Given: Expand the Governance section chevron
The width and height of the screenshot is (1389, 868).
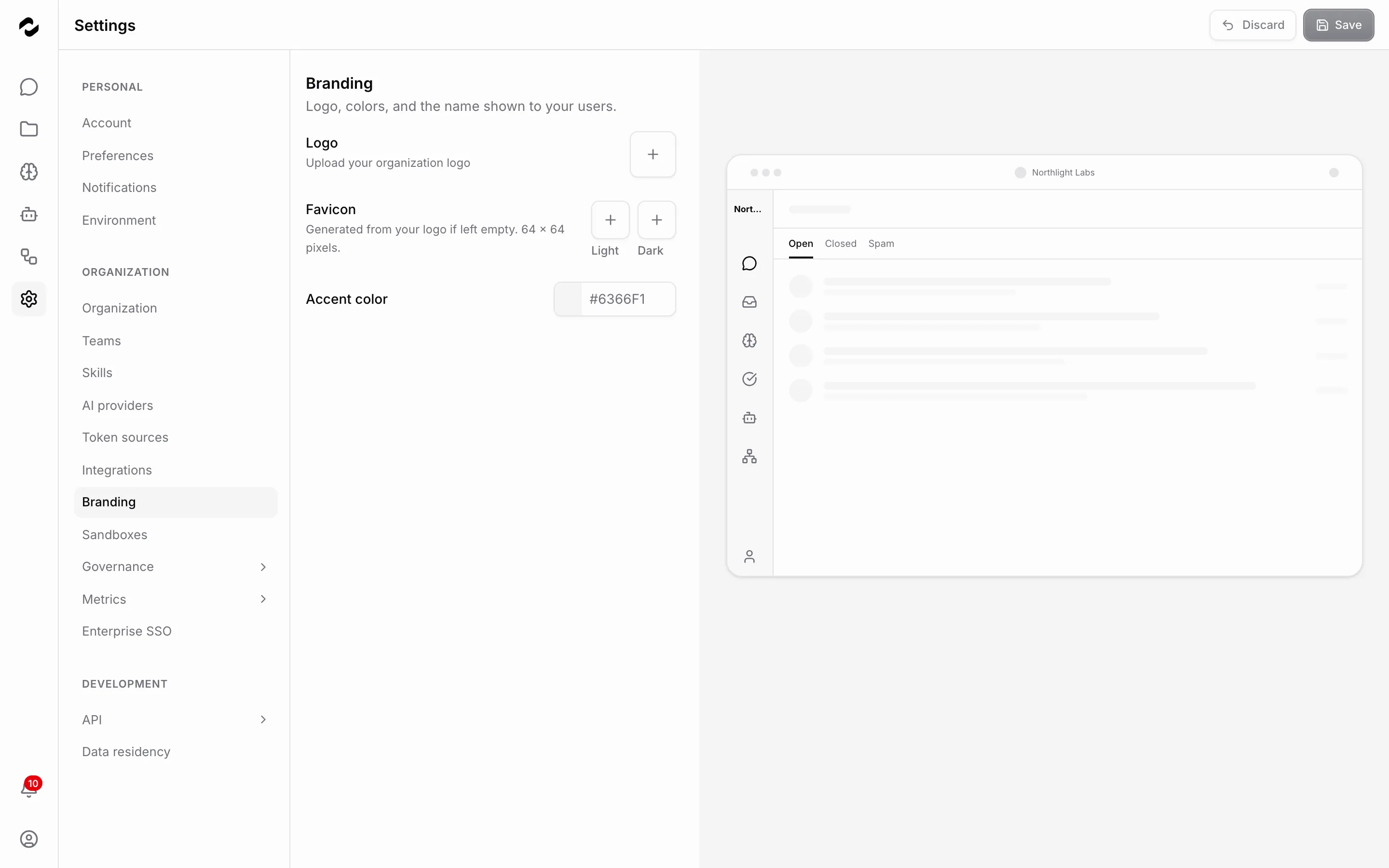Looking at the screenshot, I should [263, 567].
